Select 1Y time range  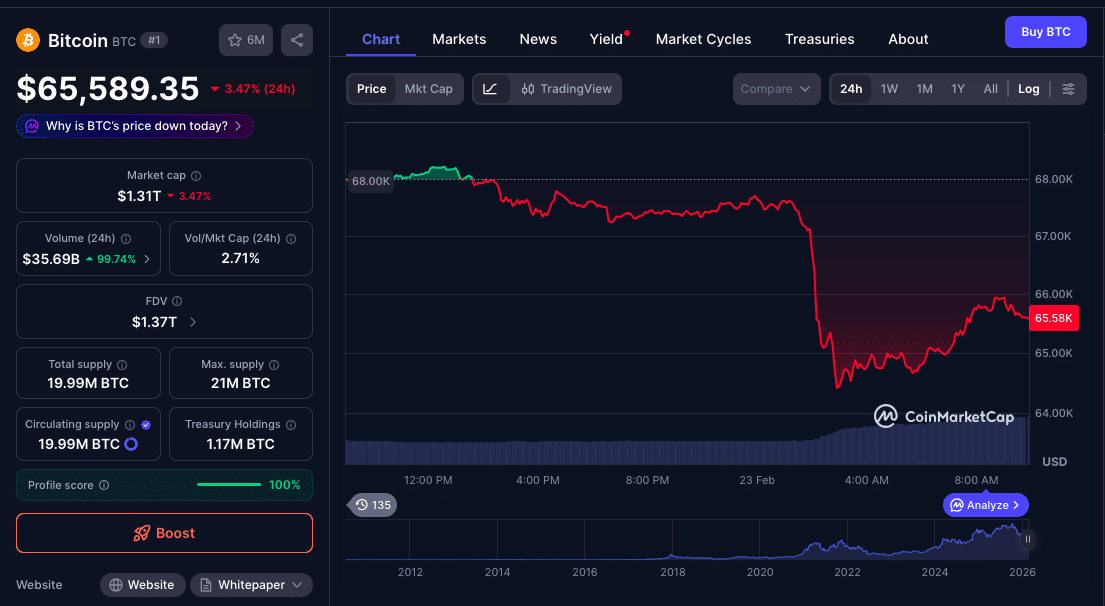tap(958, 89)
